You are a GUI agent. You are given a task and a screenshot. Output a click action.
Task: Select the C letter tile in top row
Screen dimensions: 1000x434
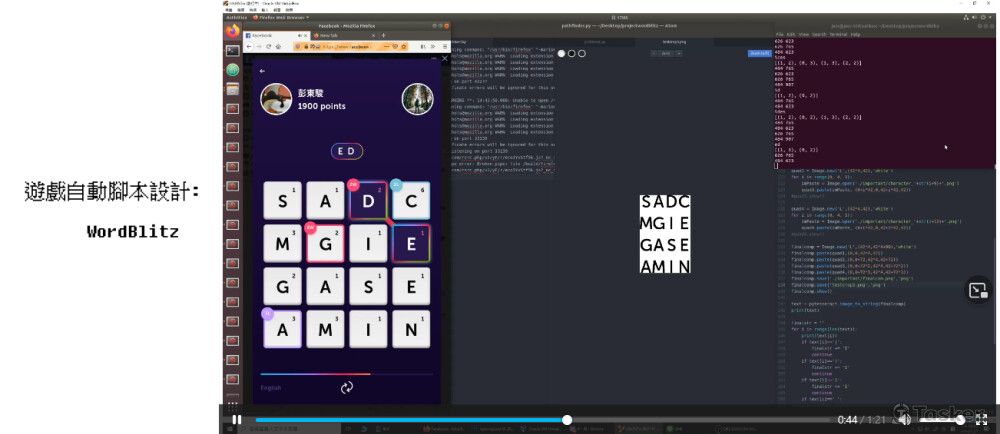point(409,201)
